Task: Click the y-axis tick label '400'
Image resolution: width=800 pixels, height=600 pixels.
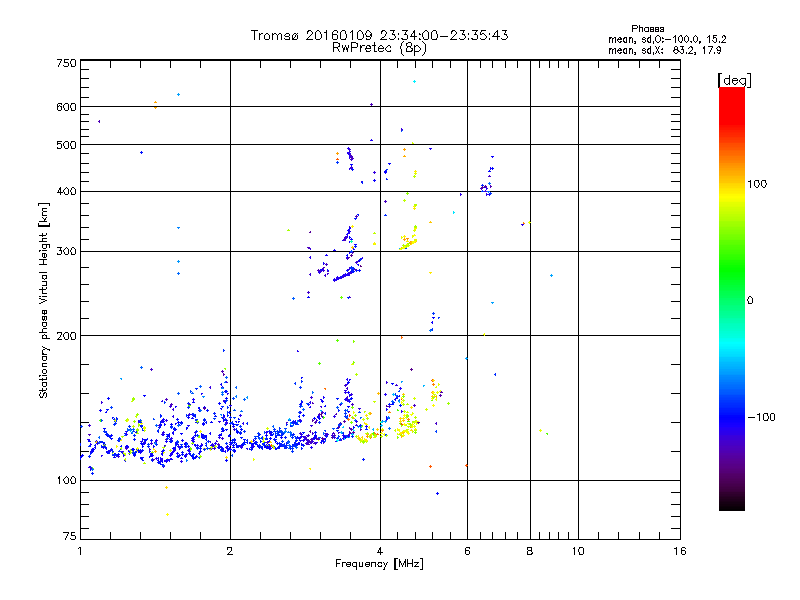Action: 66,192
